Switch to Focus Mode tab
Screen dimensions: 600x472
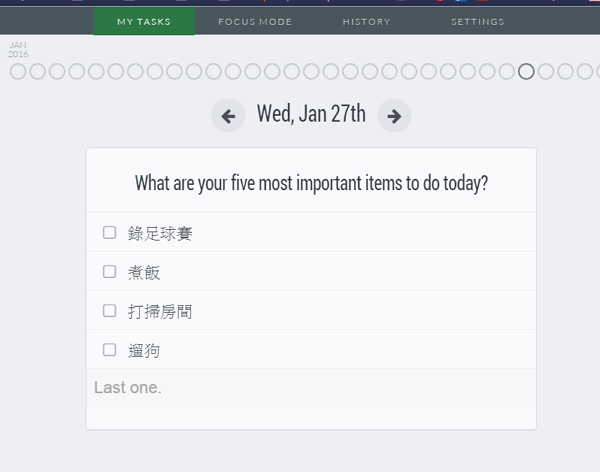pos(255,22)
